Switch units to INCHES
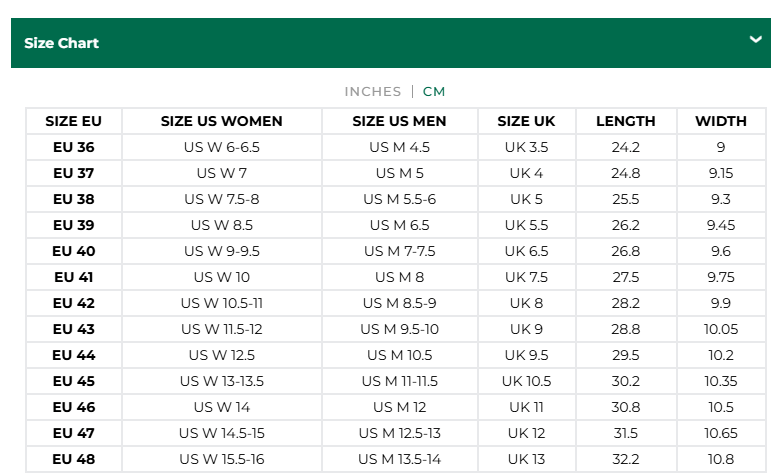771x476 pixels. 373,91
